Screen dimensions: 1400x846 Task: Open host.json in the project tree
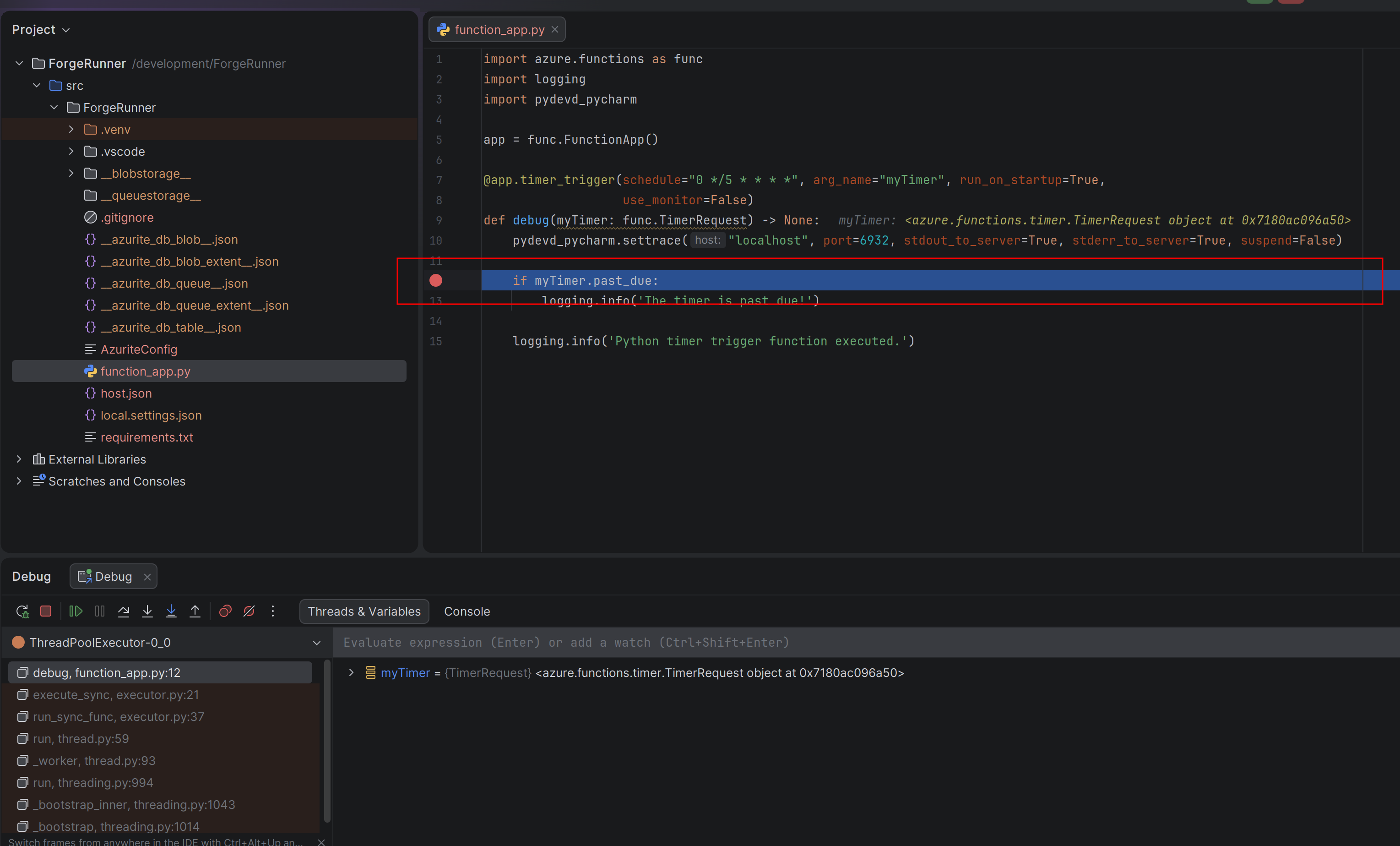pyautogui.click(x=125, y=393)
